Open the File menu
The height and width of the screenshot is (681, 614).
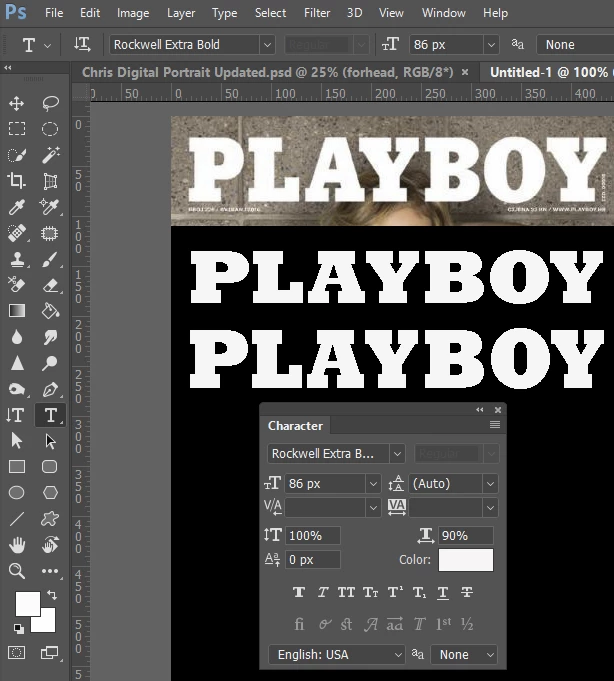[54, 13]
